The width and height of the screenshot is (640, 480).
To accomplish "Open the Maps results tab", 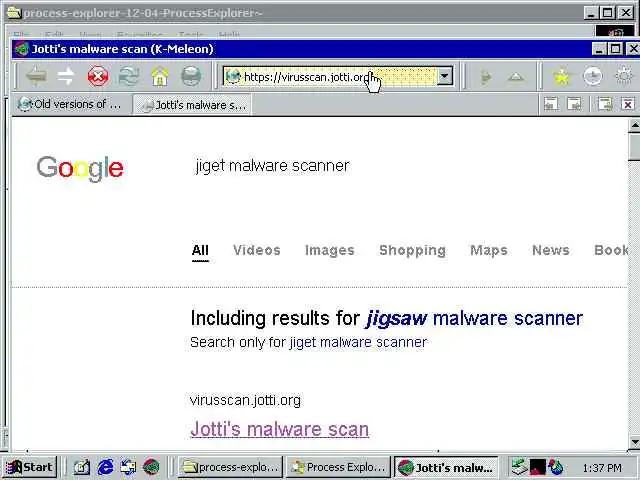I will (489, 250).
